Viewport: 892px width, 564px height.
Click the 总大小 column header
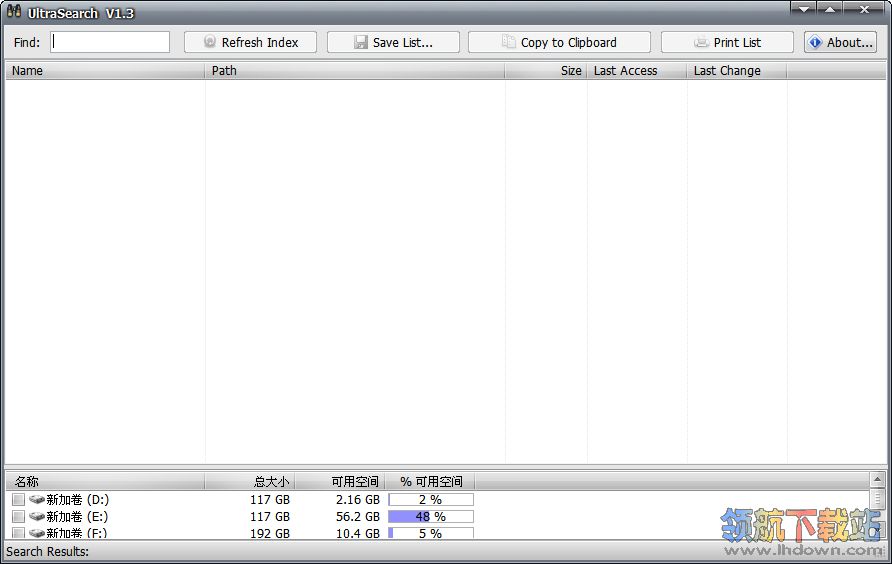point(250,481)
